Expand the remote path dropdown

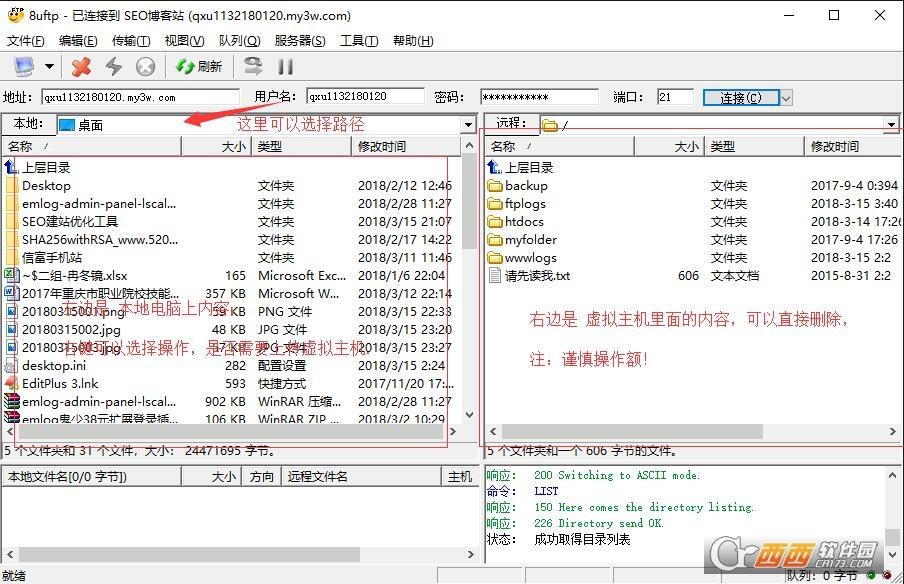click(891, 125)
